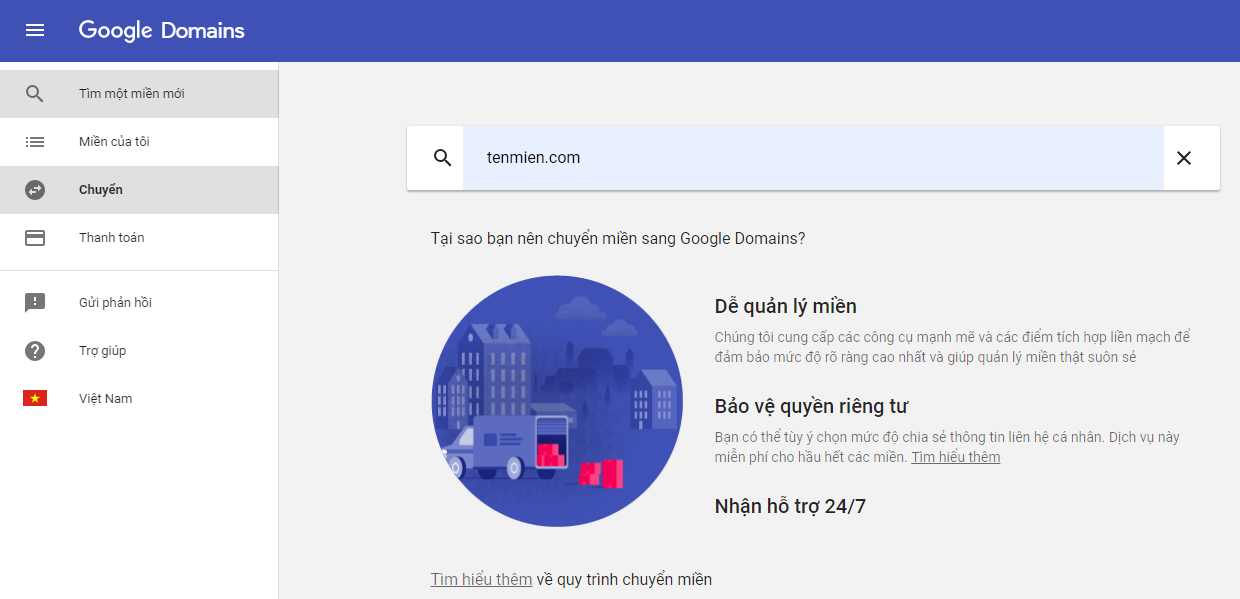Click the list icon beside Miền của tôi
The width and height of the screenshot is (1240, 599).
[35, 142]
